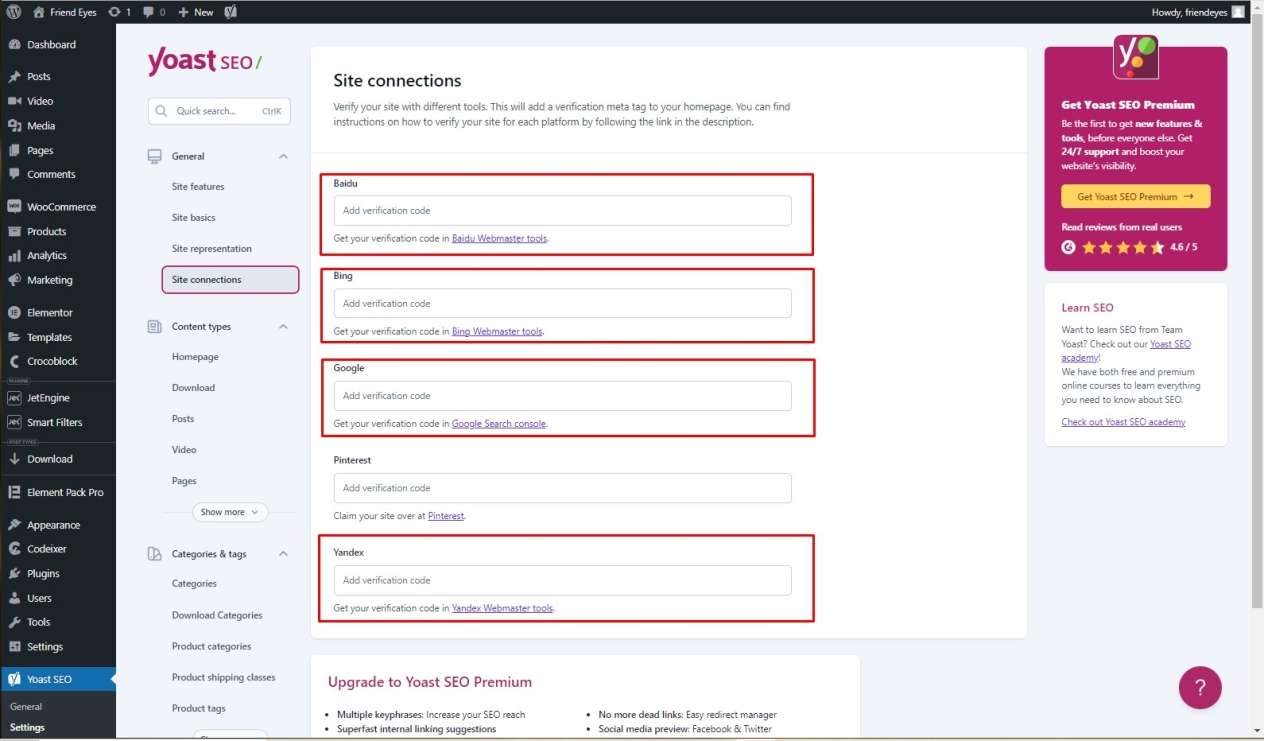Open Users in admin sidebar

pyautogui.click(x=39, y=598)
